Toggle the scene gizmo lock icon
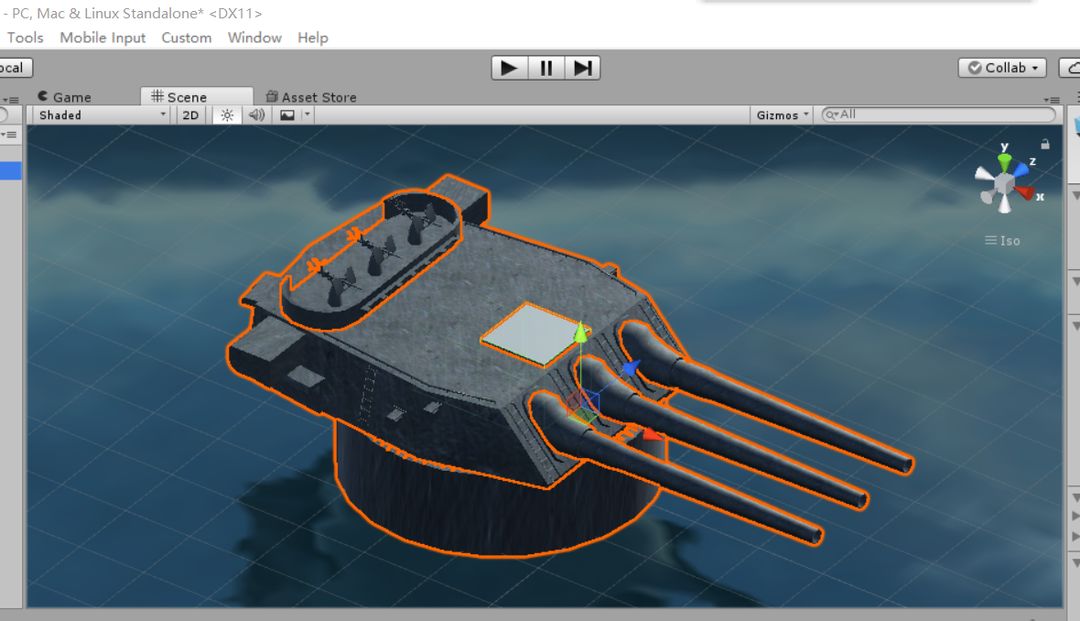Viewport: 1080px width, 621px height. point(1045,144)
